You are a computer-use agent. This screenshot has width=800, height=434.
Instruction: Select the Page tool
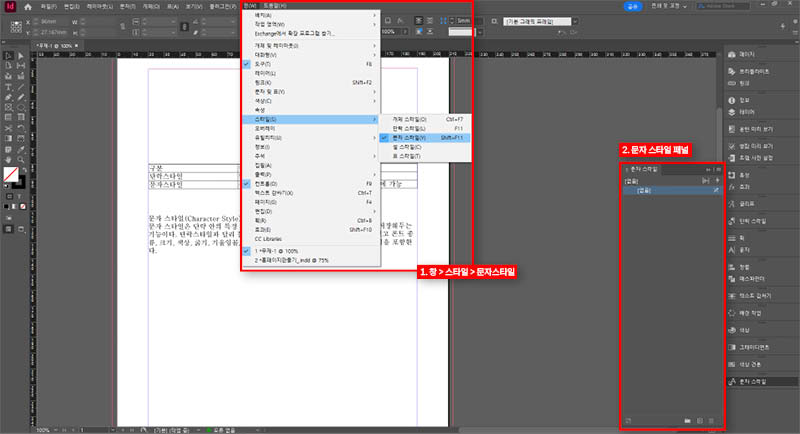pyautogui.click(x=9, y=66)
